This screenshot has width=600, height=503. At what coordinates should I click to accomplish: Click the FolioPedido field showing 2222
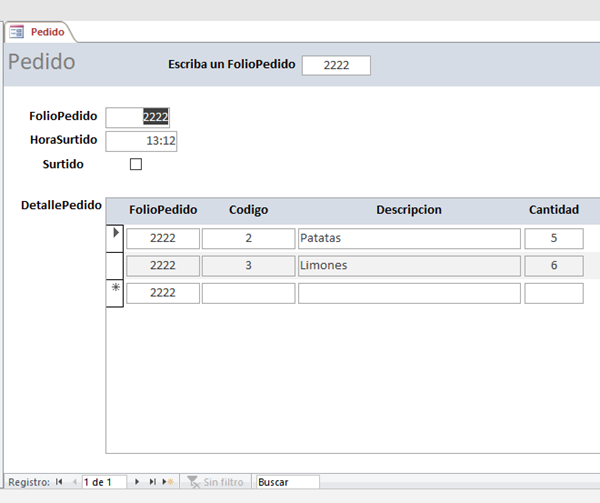[x=140, y=117]
